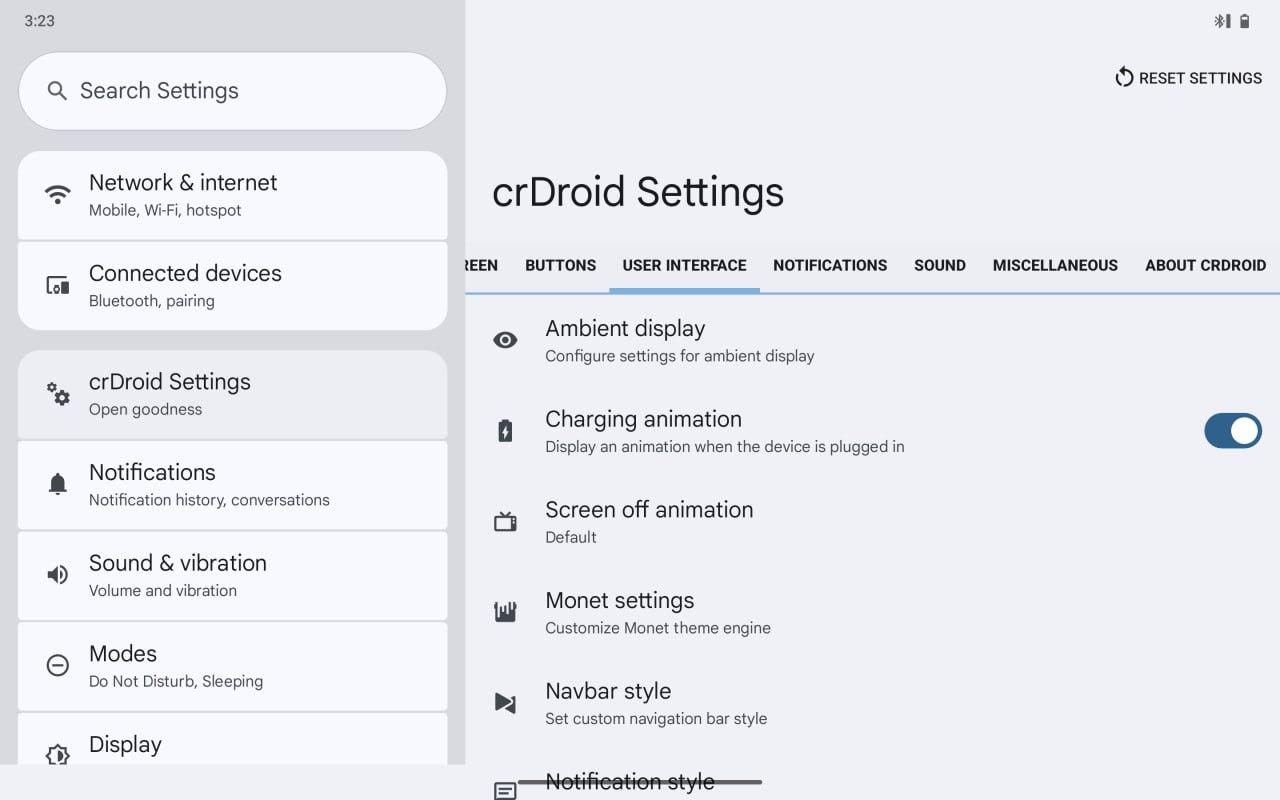Open Monet settings
This screenshot has width=1280, height=800.
pyautogui.click(x=872, y=612)
